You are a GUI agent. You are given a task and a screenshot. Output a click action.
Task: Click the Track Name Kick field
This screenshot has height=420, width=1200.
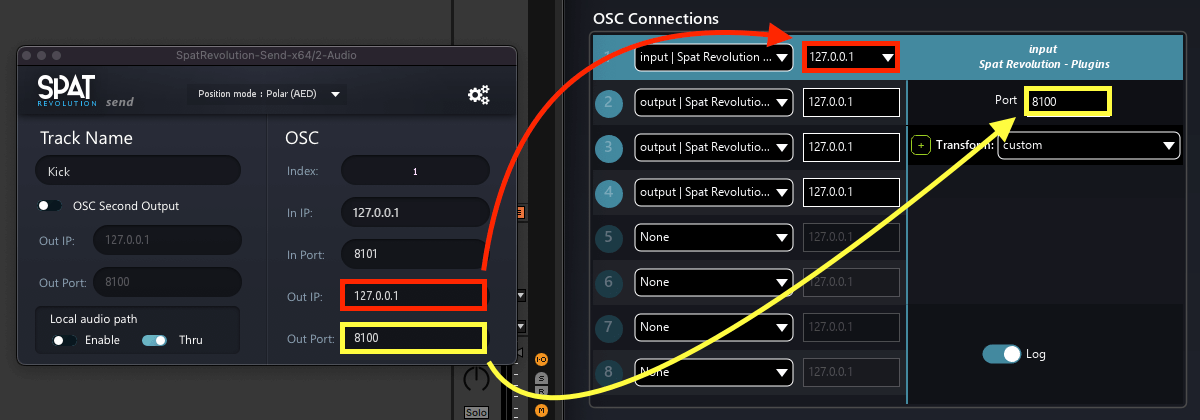(x=138, y=171)
